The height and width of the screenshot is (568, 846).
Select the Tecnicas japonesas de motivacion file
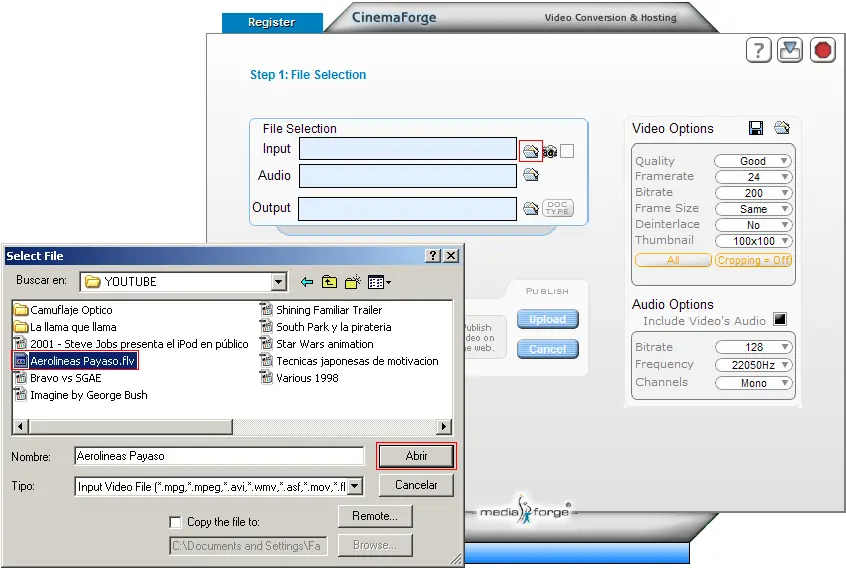click(x=349, y=361)
